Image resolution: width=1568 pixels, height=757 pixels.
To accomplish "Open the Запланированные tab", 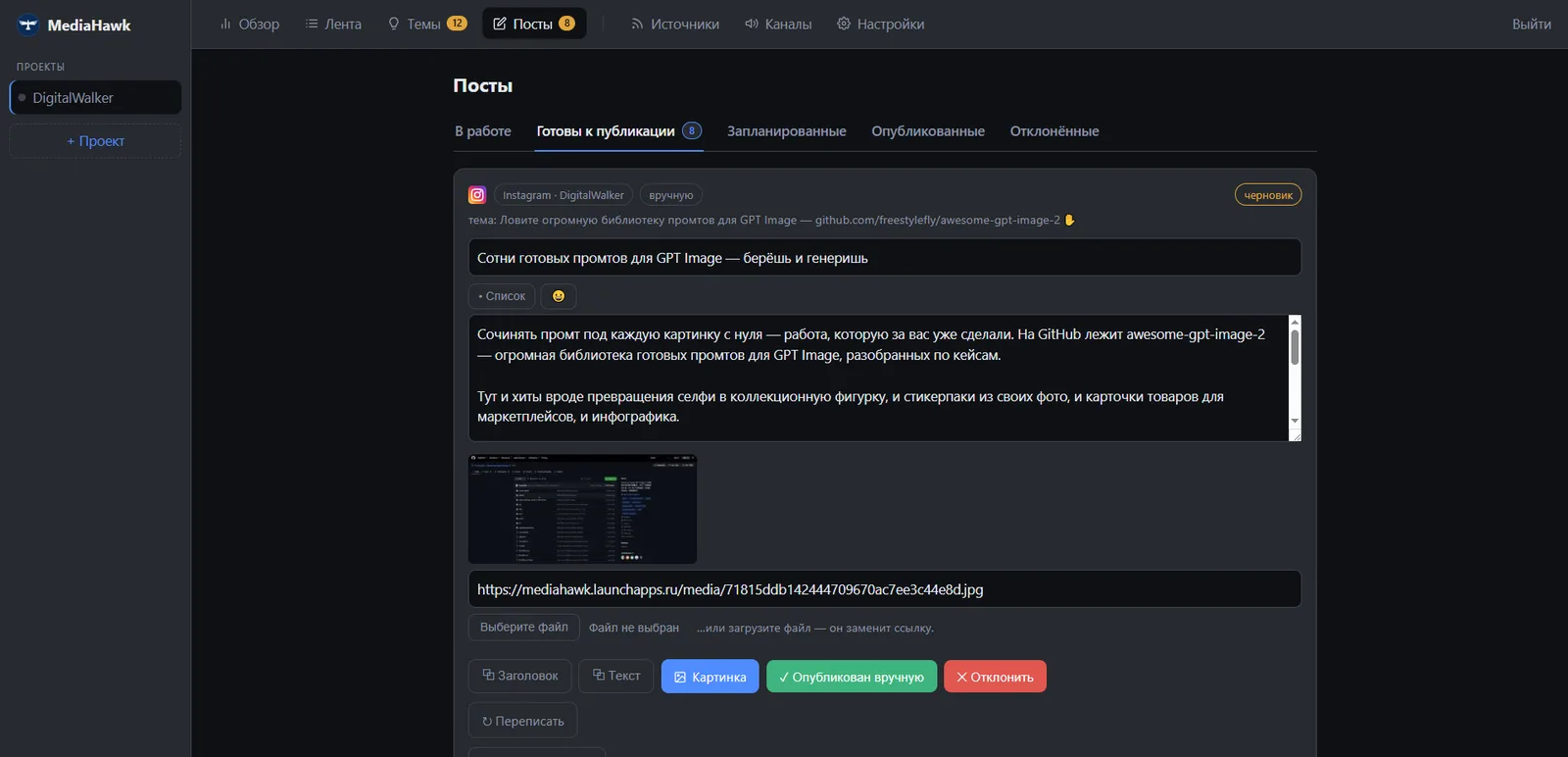I will click(x=787, y=131).
